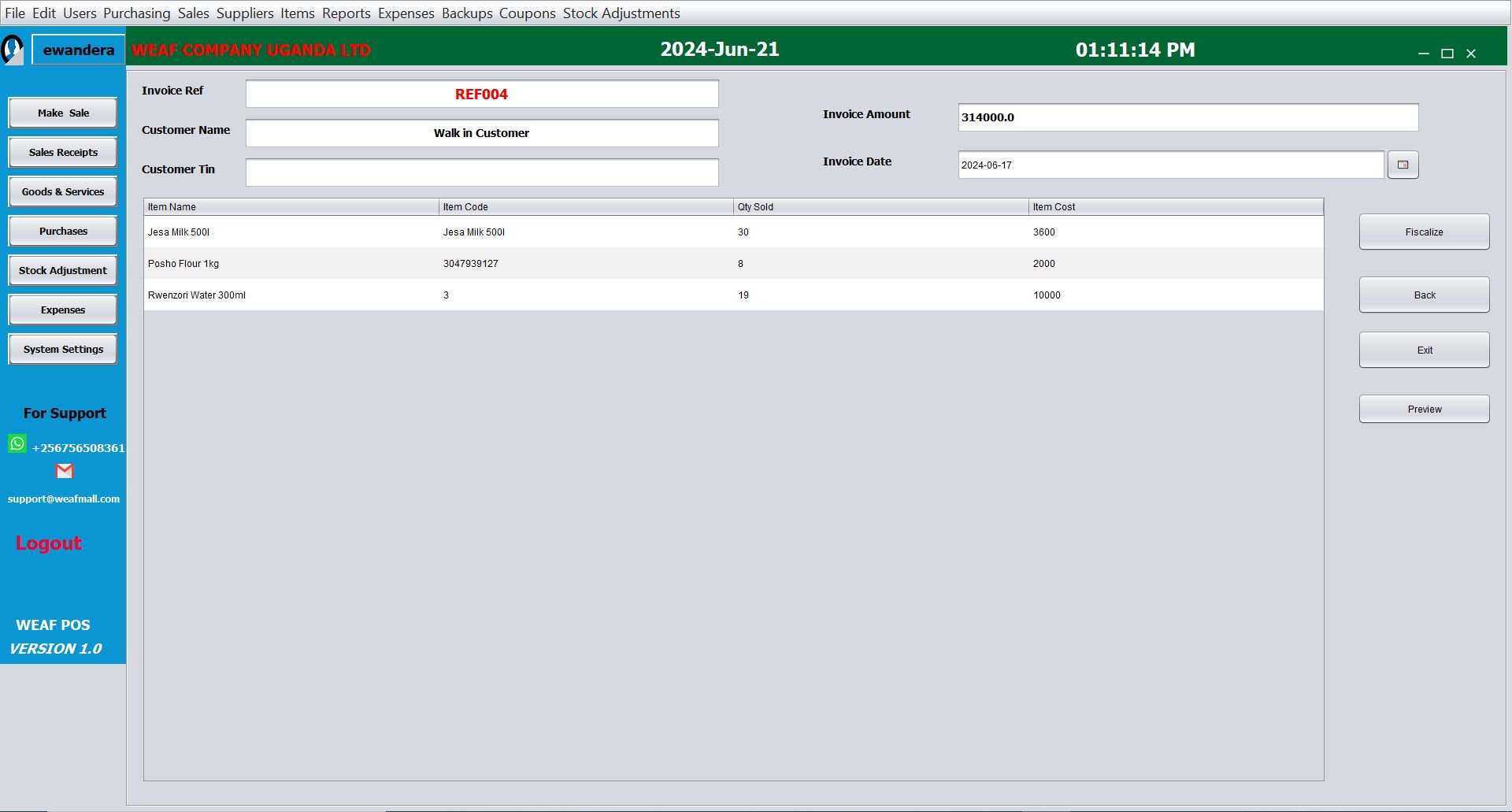
Task: Click the quantity 19 cell for Rwenzori Water
Action: click(x=881, y=295)
